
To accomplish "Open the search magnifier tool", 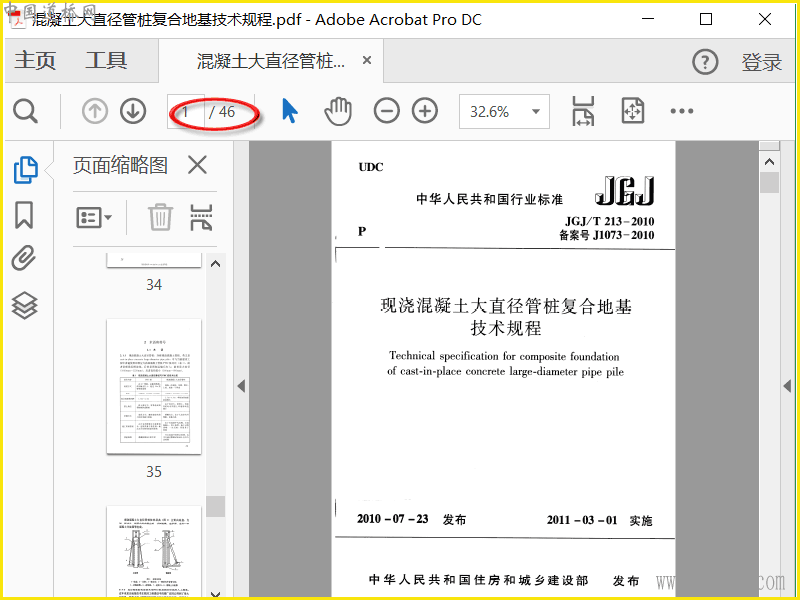I will click(x=26, y=111).
